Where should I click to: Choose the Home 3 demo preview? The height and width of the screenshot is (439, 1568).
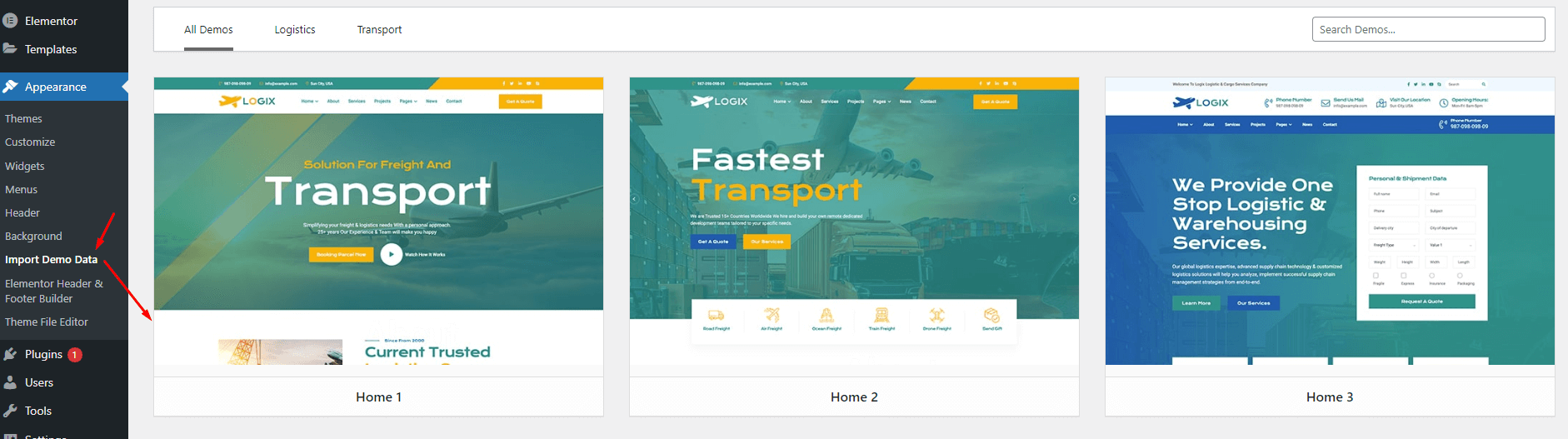pyautogui.click(x=1329, y=222)
